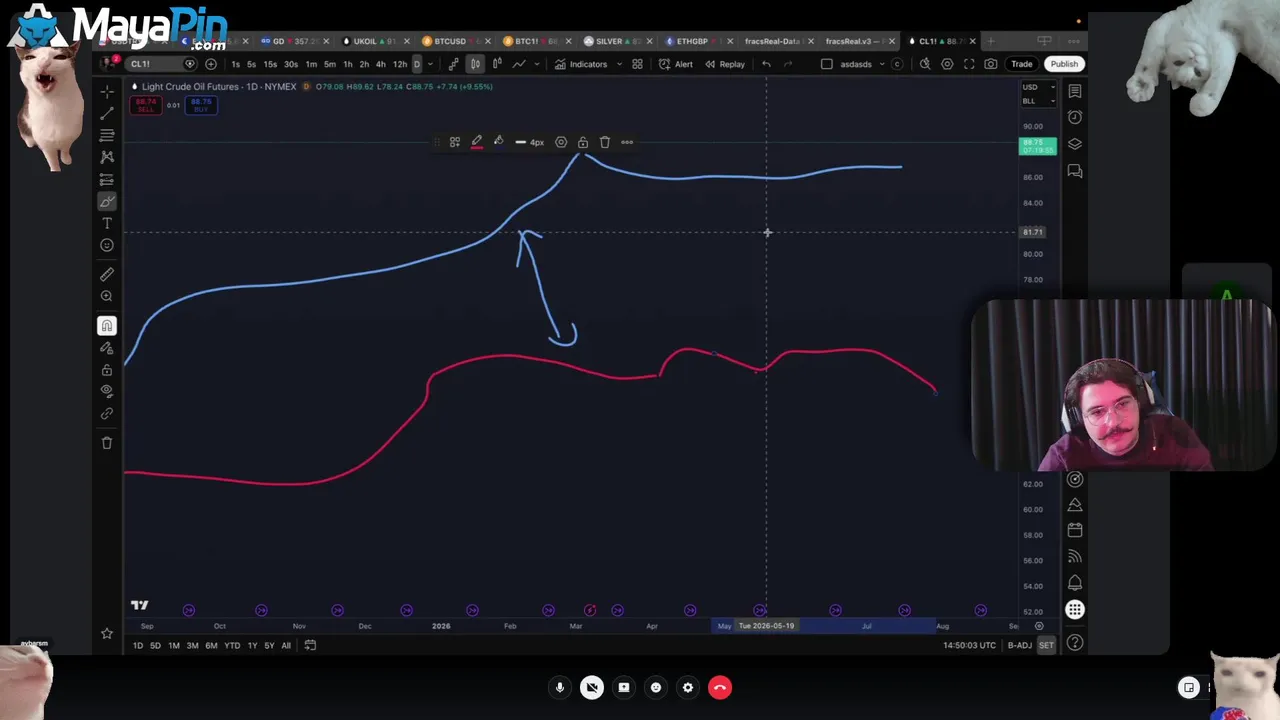Open the emoji icons tool
1280x720 pixels.
click(107, 245)
